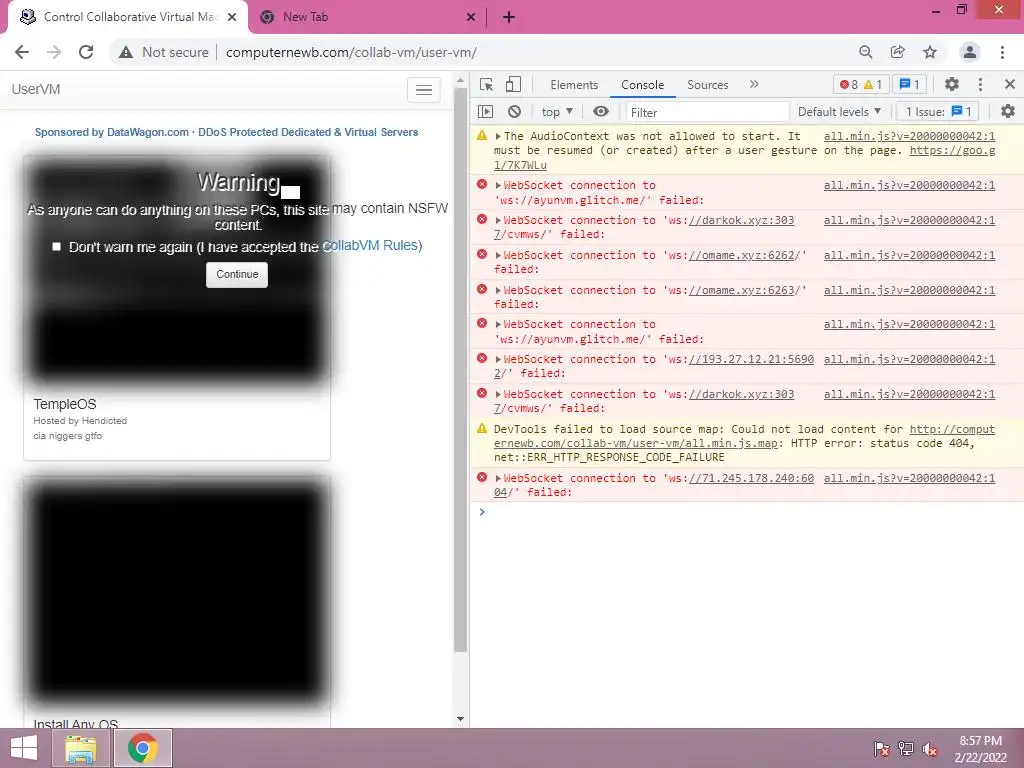Open the Action Center flag icon
Image resolution: width=1024 pixels, height=768 pixels.
[882, 748]
